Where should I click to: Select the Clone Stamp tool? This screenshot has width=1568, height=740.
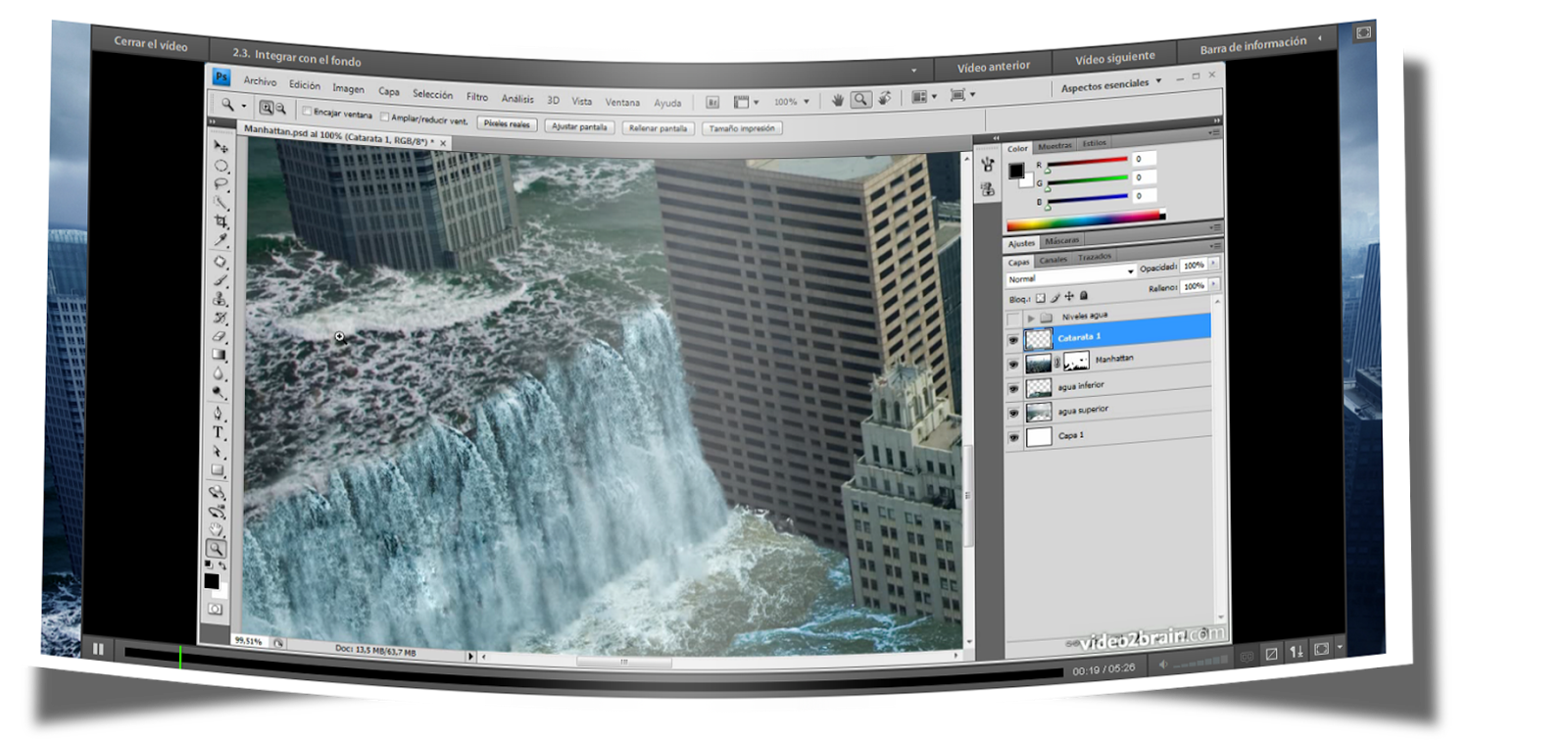[220, 299]
